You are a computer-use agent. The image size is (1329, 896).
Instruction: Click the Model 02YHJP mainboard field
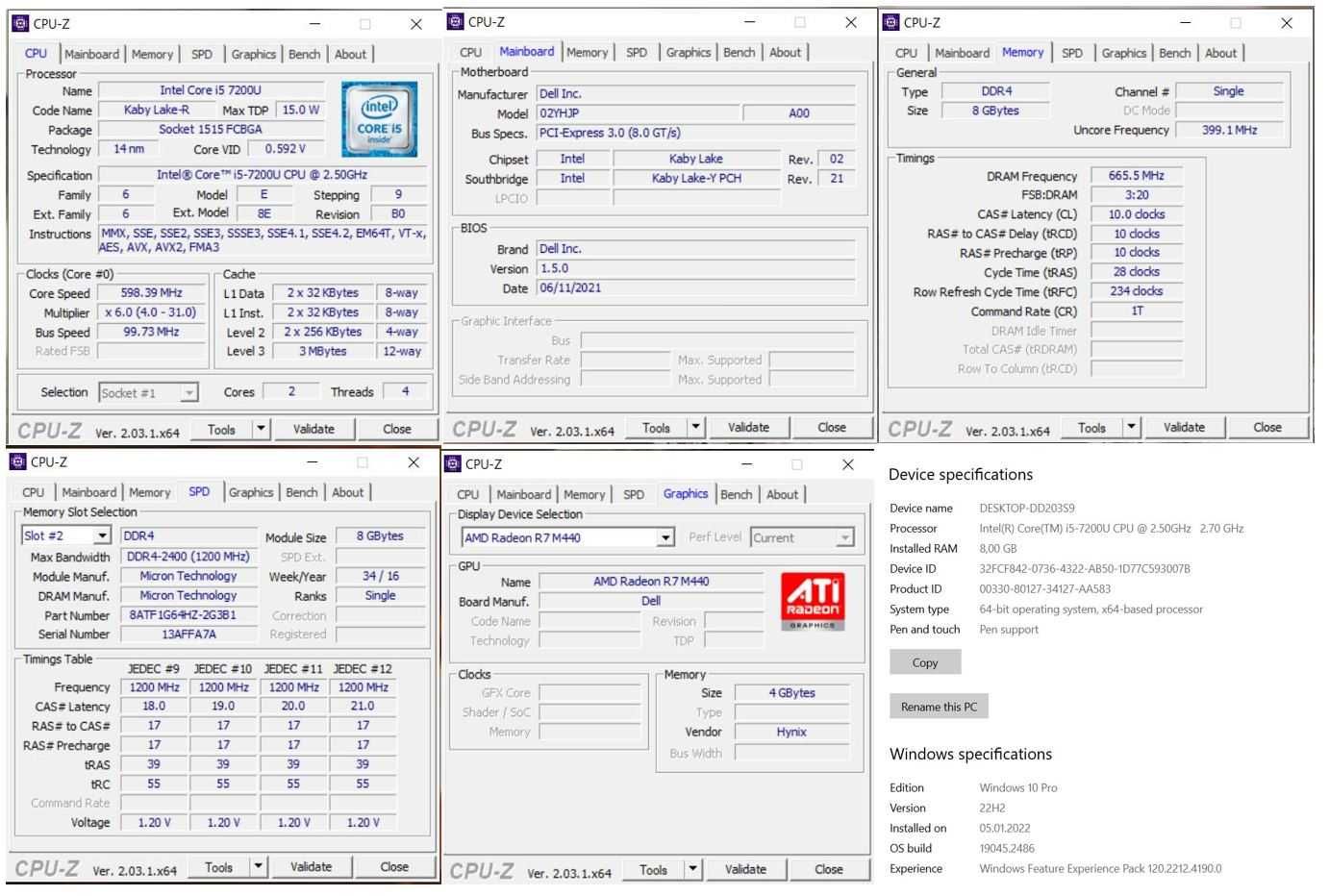tap(639, 112)
